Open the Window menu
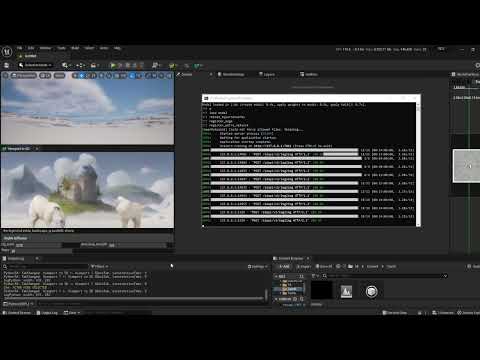Image resolution: width=480 pixels, height=360 pixels. point(46,48)
